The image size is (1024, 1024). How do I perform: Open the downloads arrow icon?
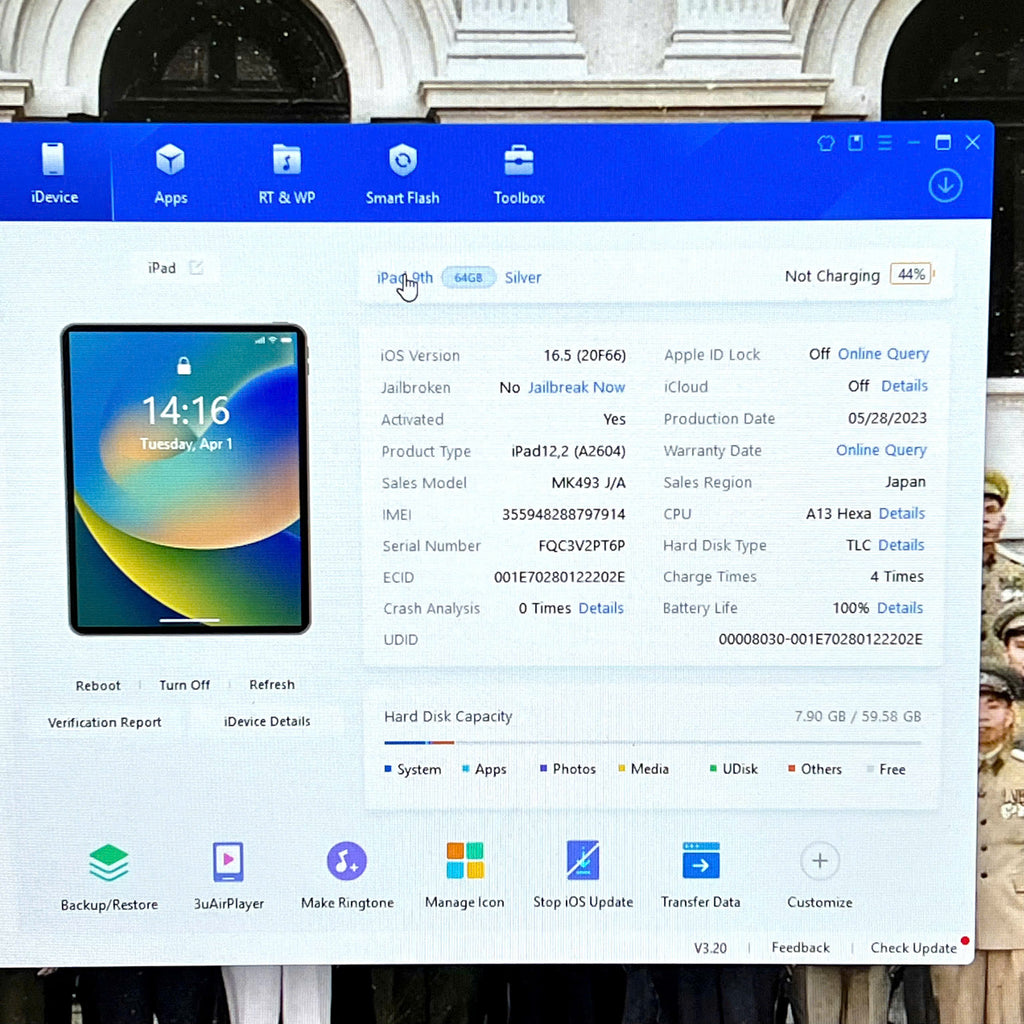(945, 185)
